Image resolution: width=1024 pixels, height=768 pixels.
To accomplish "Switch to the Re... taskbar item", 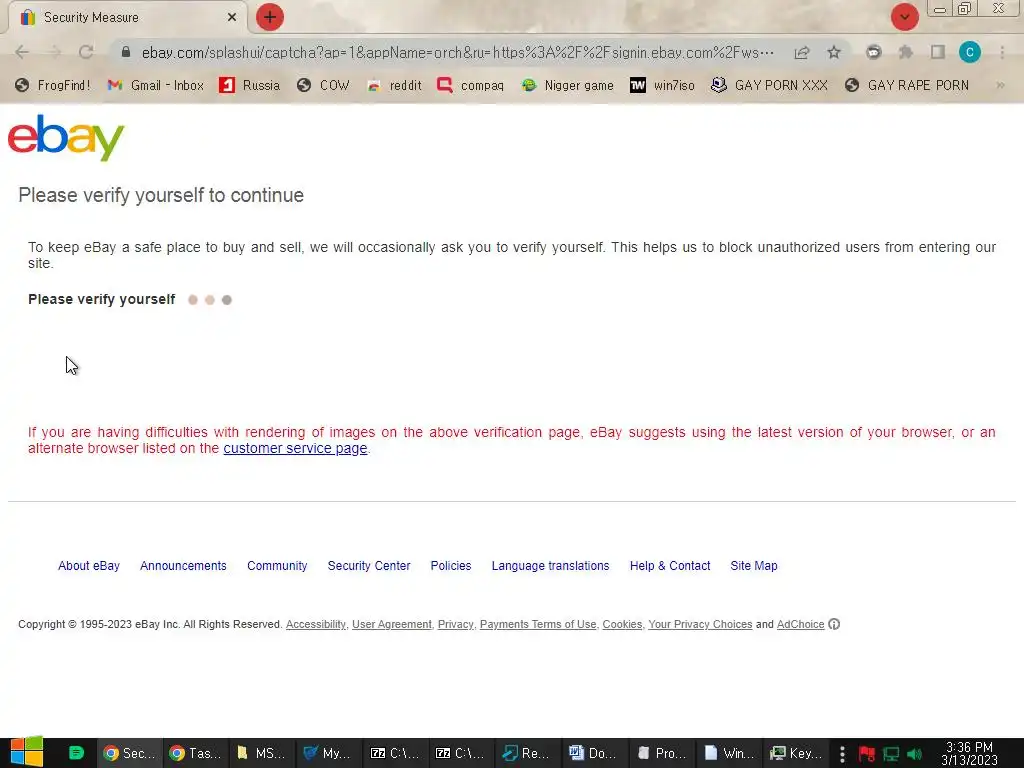I will point(527,754).
